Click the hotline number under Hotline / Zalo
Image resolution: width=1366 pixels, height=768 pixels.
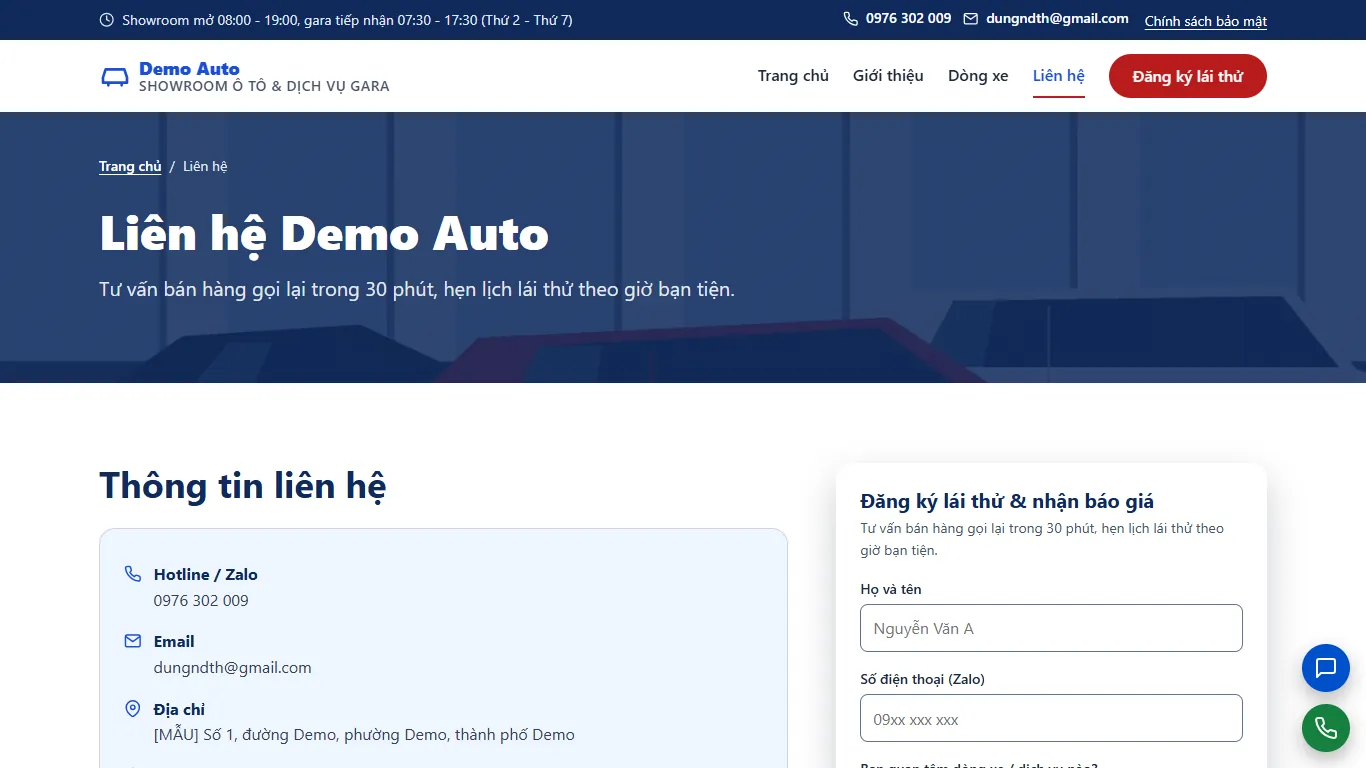(201, 600)
